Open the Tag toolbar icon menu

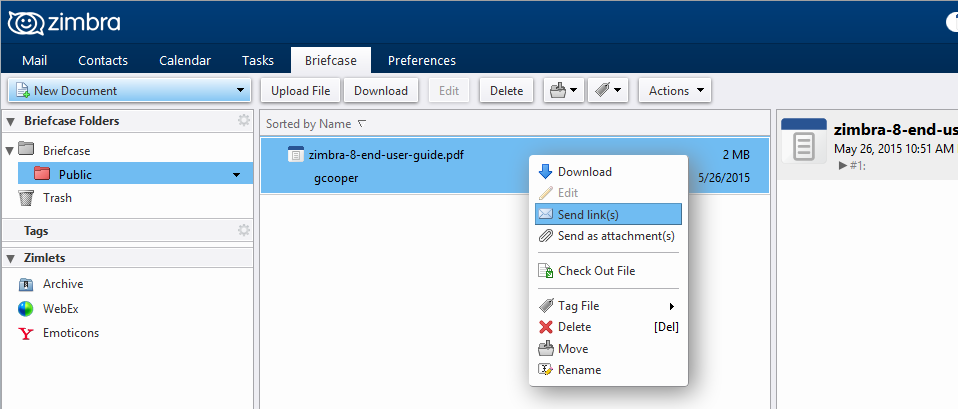608,90
